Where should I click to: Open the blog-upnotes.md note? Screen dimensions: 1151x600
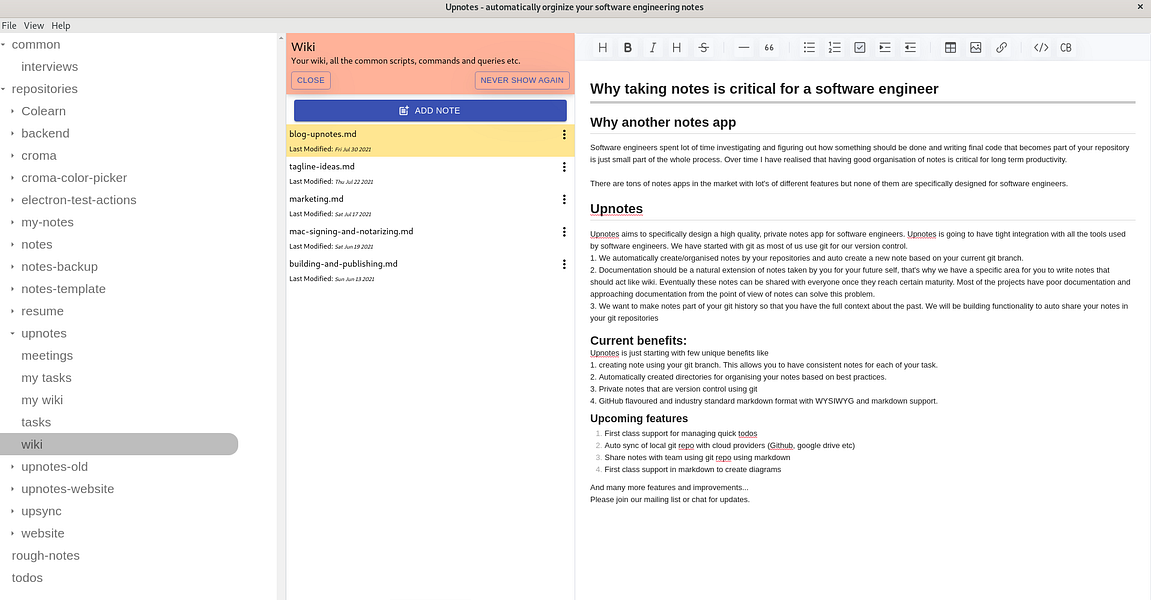430,140
